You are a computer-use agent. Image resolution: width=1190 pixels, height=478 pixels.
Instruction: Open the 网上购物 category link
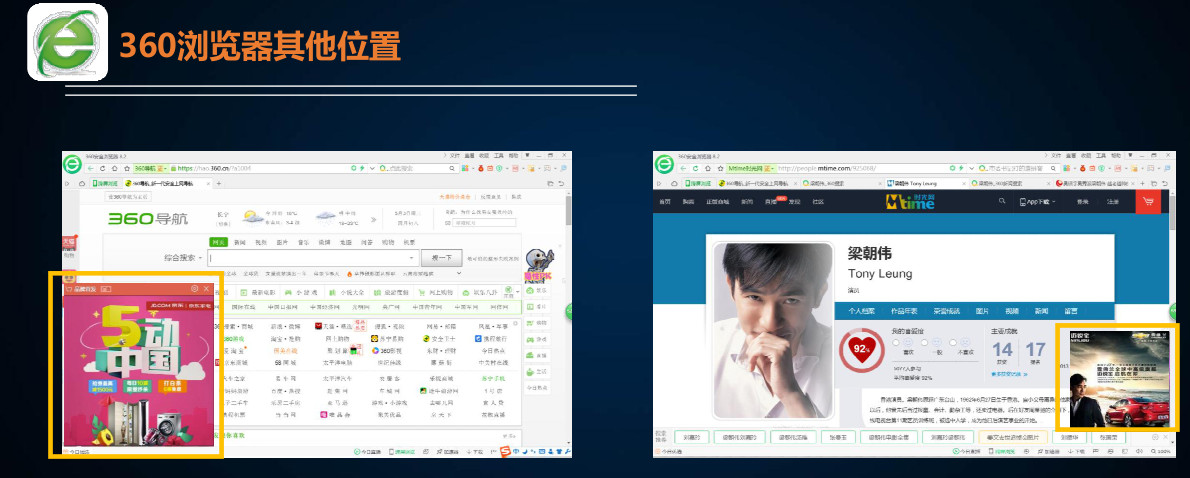[435, 292]
